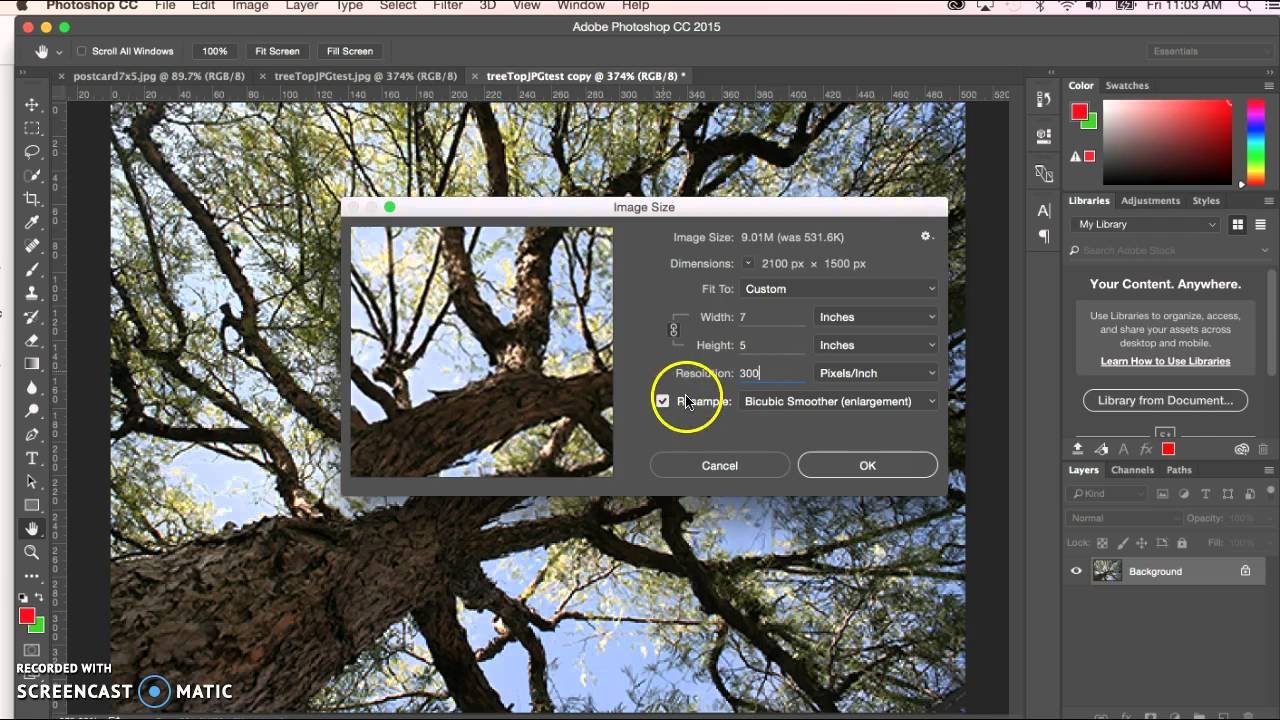
Task: Click the constrain proportions link icon
Action: 673,330
